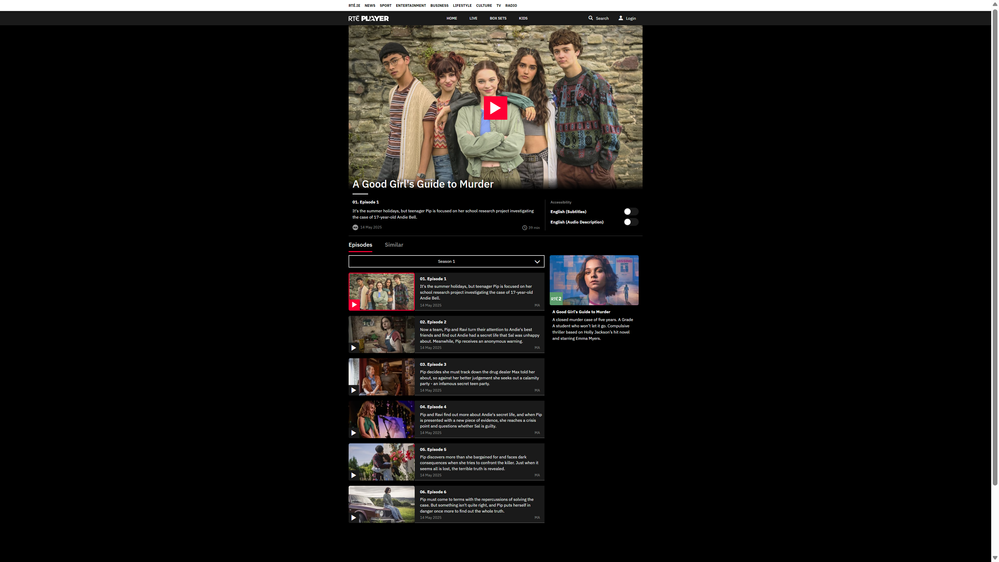Open Episode 2 thumbnail image

pyautogui.click(x=382, y=335)
